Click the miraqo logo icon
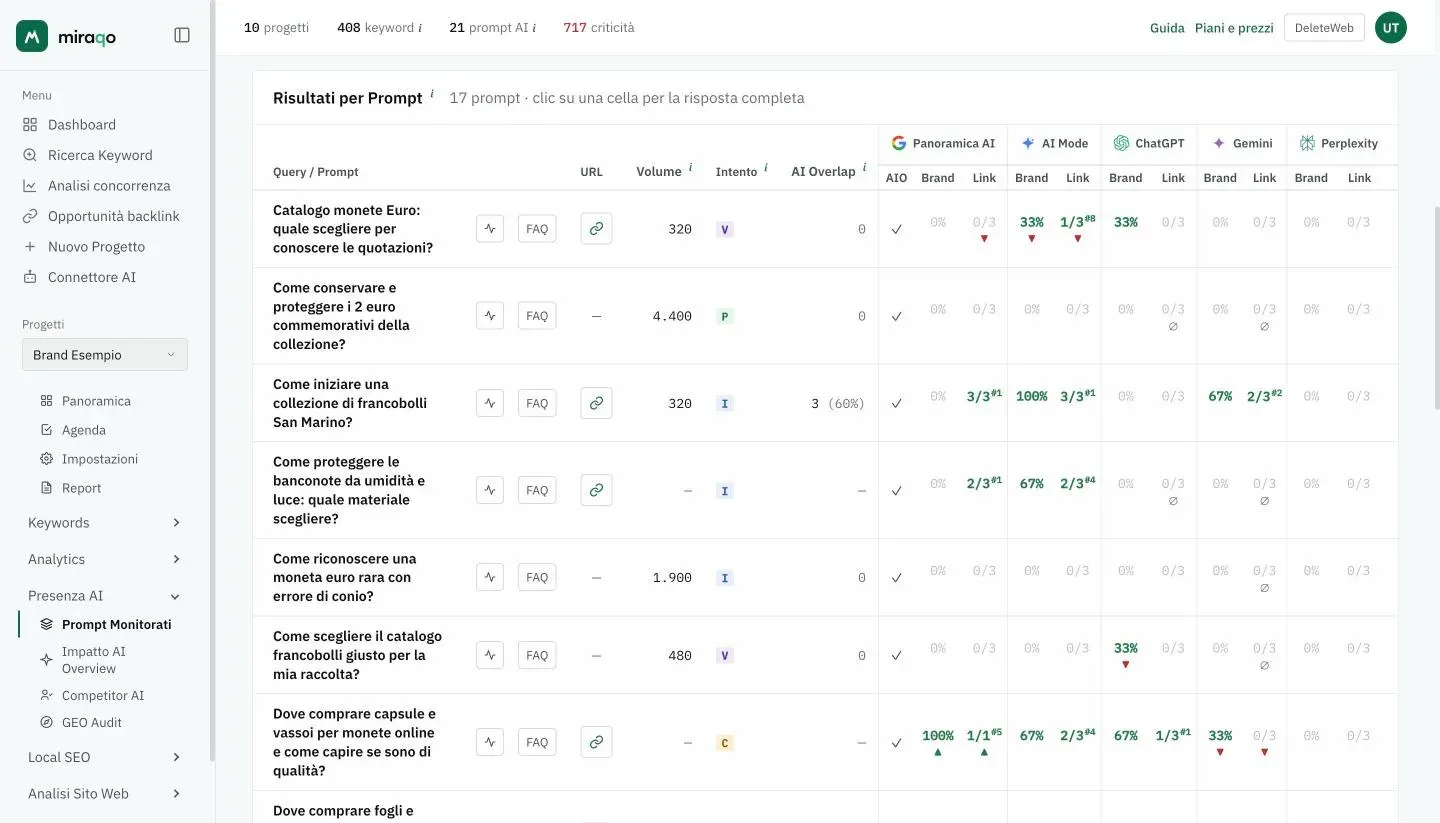The image size is (1440, 823). (x=32, y=36)
